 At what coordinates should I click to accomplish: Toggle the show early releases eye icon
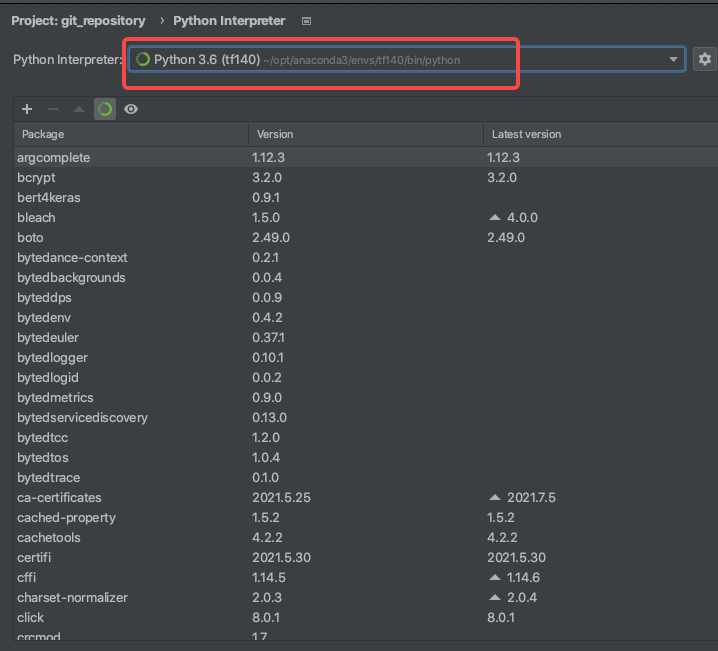(131, 109)
